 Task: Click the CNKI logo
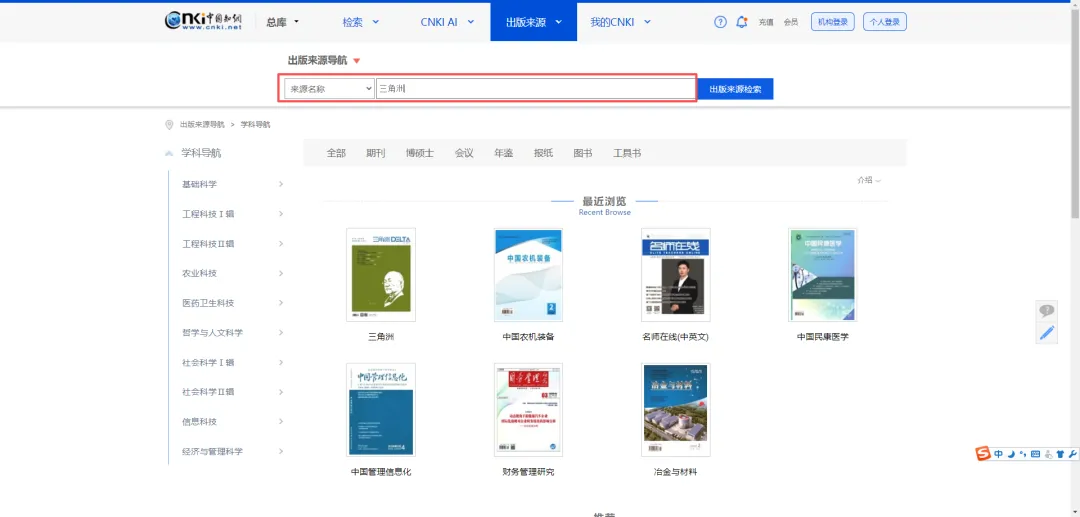coord(204,21)
